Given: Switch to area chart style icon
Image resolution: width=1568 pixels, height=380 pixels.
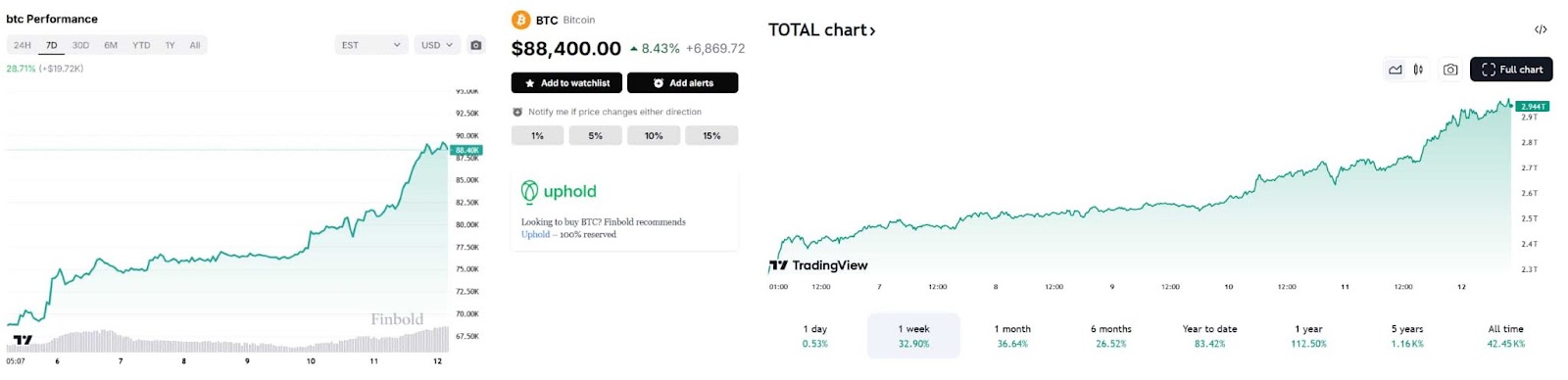Looking at the screenshot, I should [1395, 70].
